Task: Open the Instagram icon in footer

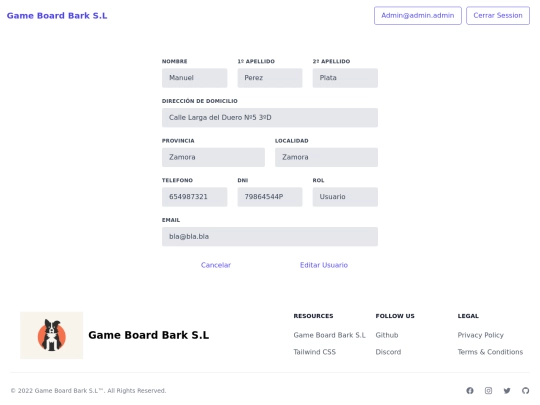Action: [x=488, y=391]
